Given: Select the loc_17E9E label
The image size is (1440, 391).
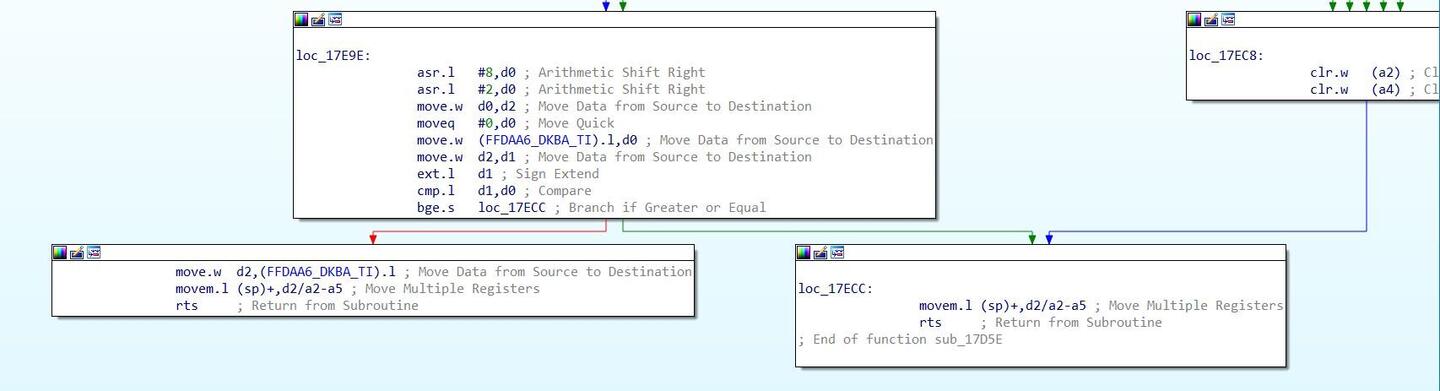Looking at the screenshot, I should [333, 55].
